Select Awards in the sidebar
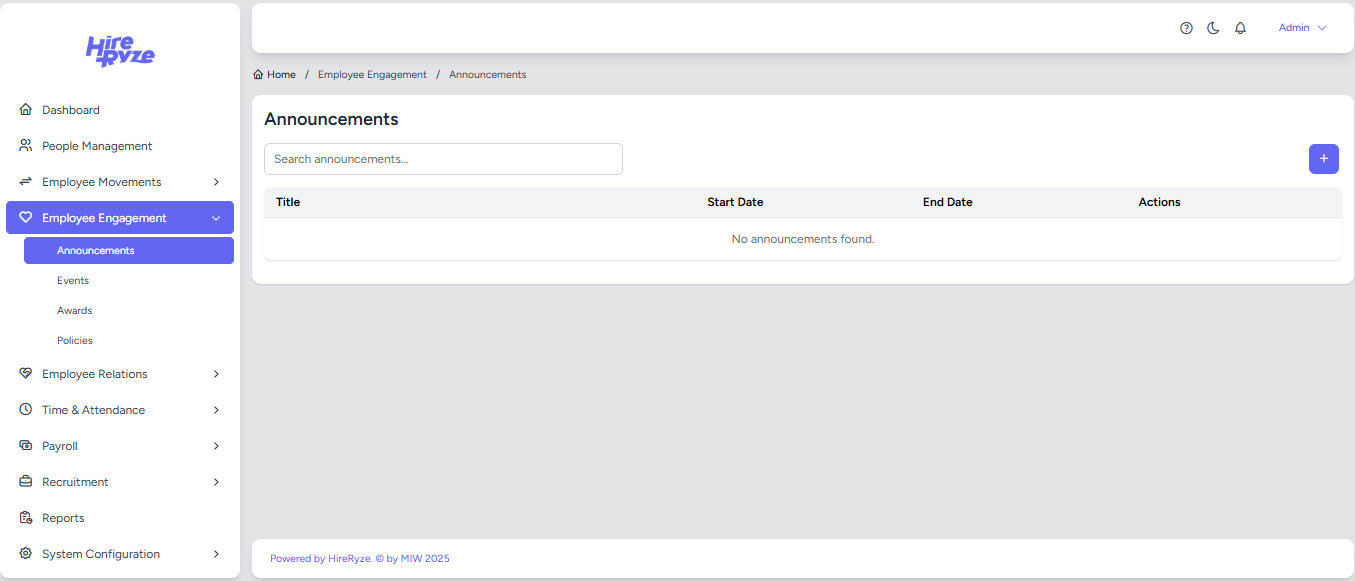This screenshot has height=581, width=1355. (75, 311)
